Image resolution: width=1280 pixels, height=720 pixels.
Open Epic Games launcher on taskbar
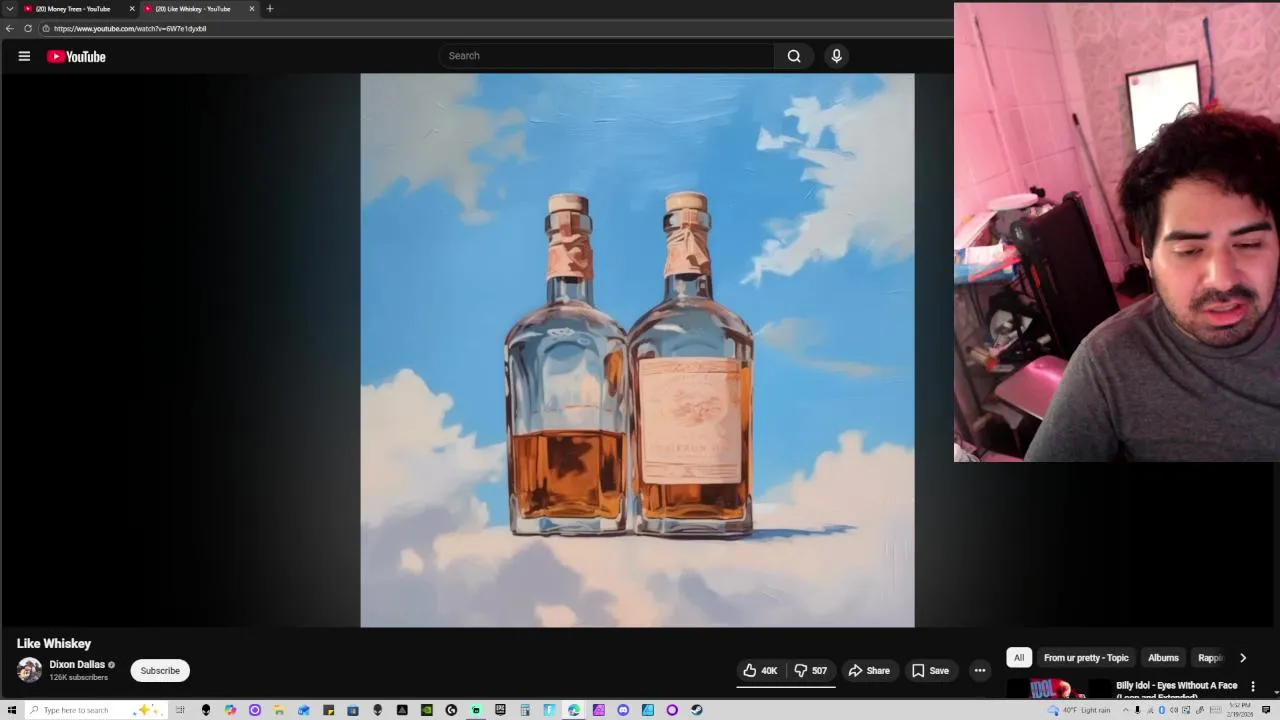(500, 710)
